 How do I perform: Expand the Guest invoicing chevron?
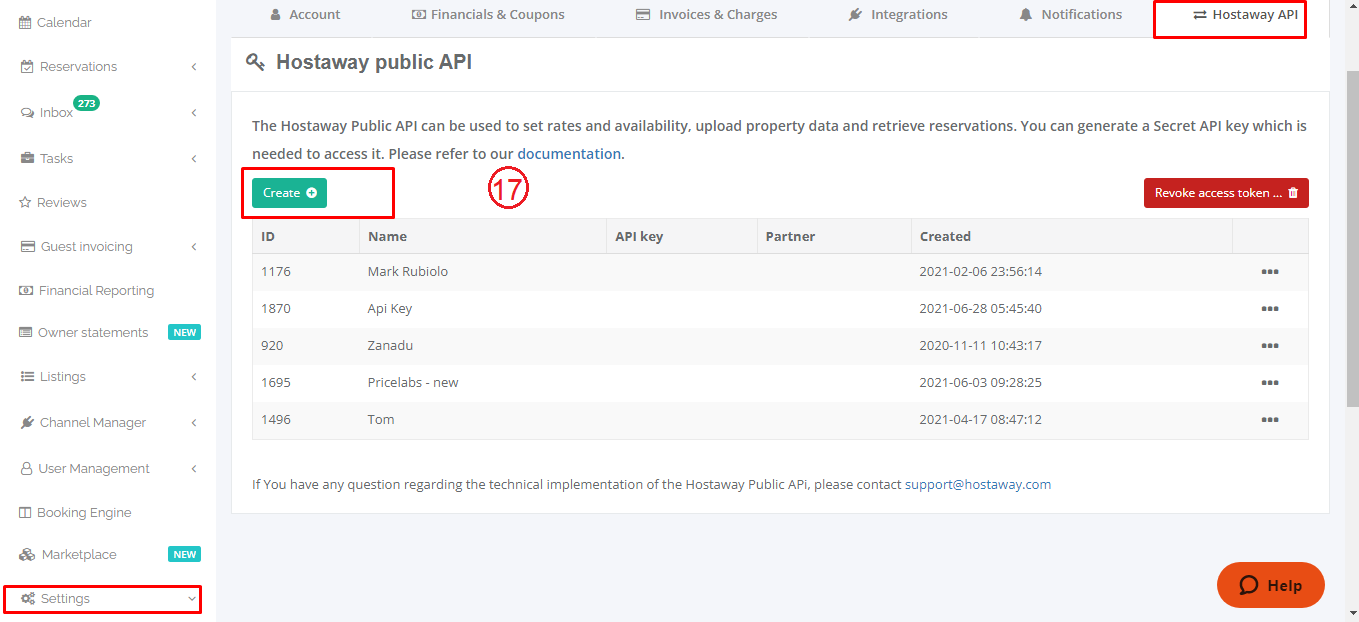[x=193, y=246]
